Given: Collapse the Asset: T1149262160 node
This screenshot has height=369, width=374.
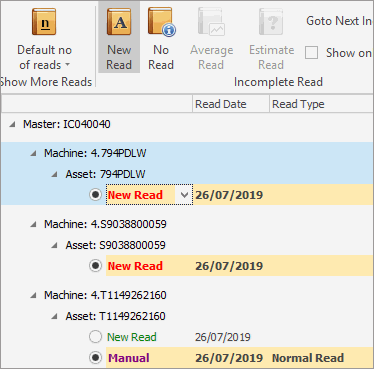Looking at the screenshot, I should point(54,316).
